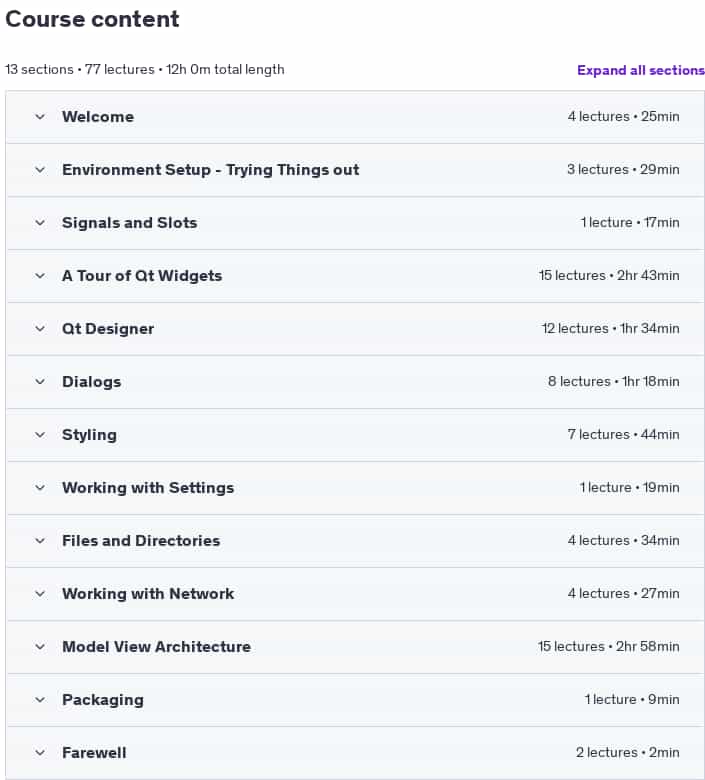The height and width of the screenshot is (780, 705).
Task: Open the Qt Designer title
Action: tap(108, 329)
